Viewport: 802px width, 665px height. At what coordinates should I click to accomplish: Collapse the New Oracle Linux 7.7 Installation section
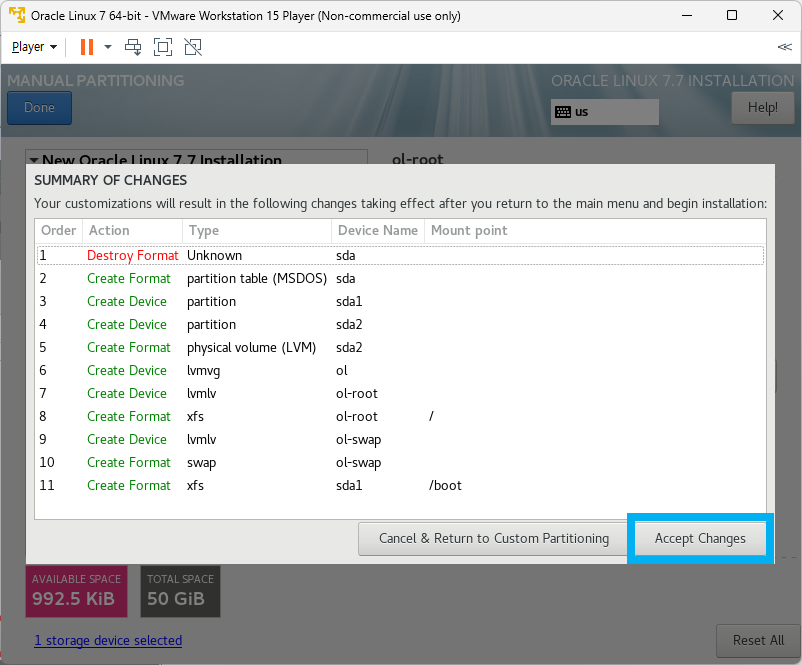tap(34, 160)
